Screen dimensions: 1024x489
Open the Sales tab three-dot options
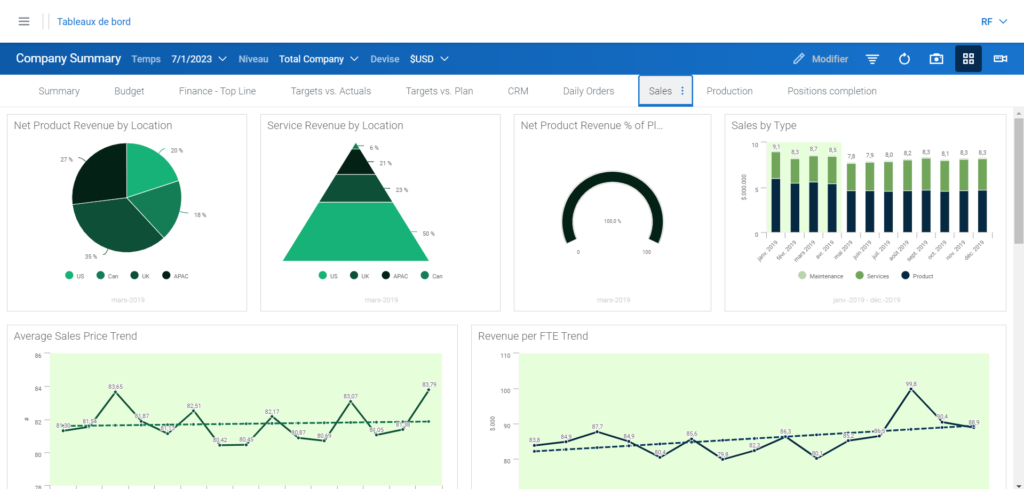pos(683,91)
